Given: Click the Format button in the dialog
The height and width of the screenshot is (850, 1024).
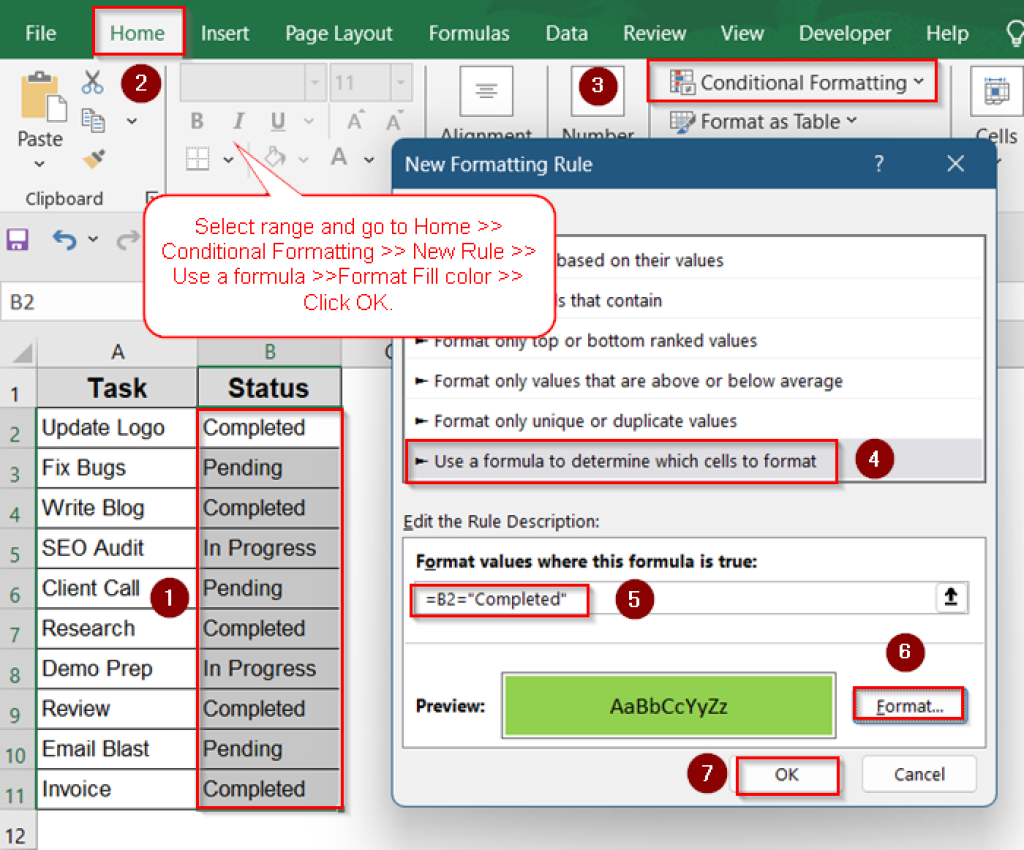Looking at the screenshot, I should coord(908,705).
